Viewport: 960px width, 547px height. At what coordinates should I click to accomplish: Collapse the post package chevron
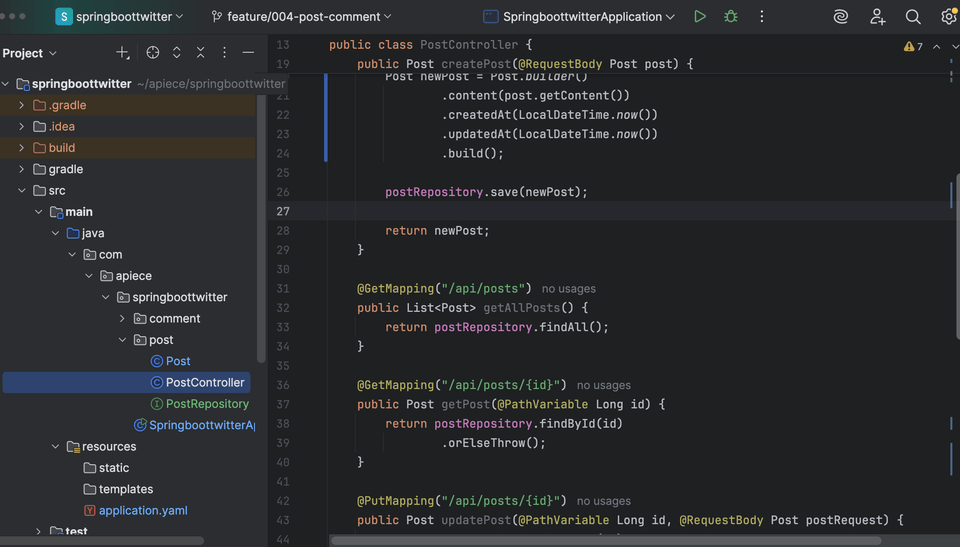122,340
